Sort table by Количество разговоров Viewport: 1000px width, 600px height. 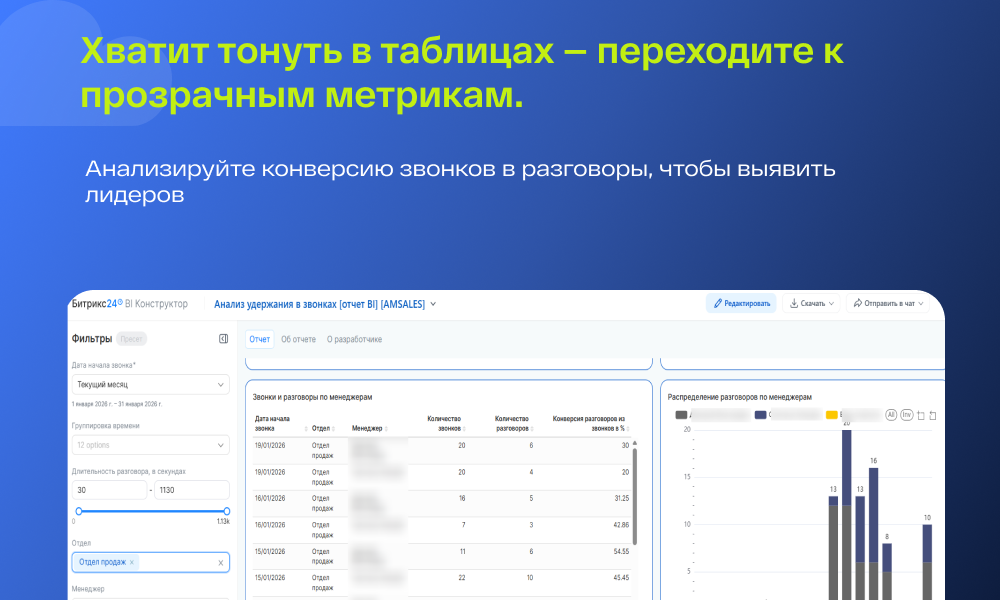514,423
